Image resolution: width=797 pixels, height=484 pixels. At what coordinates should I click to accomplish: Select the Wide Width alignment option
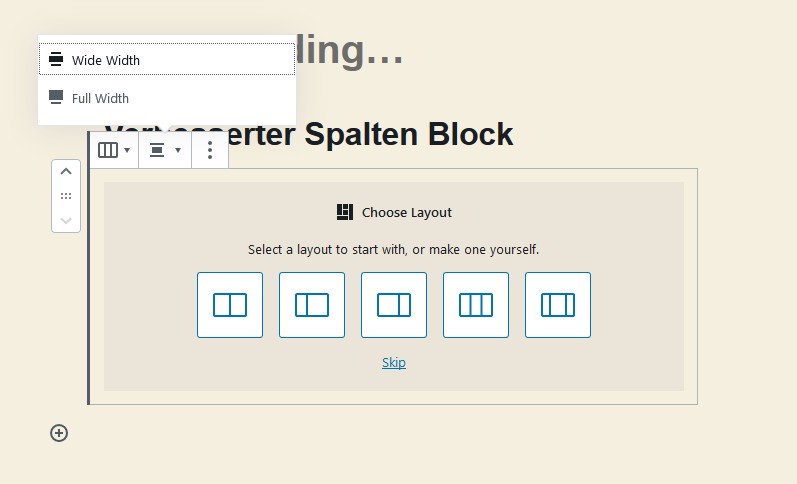(166, 60)
